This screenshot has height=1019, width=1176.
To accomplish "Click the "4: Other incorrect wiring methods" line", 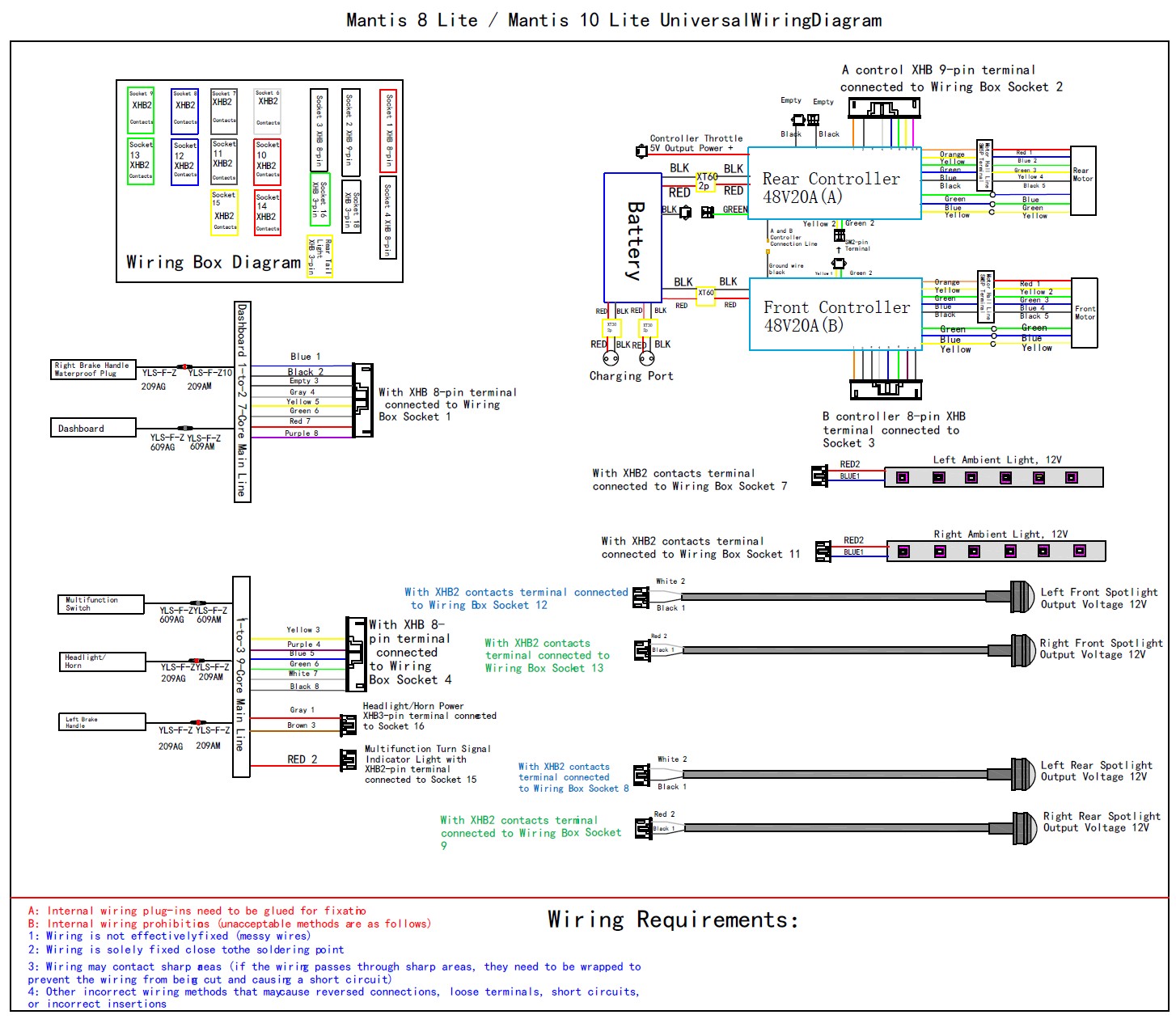I will pyautogui.click(x=333, y=998).
